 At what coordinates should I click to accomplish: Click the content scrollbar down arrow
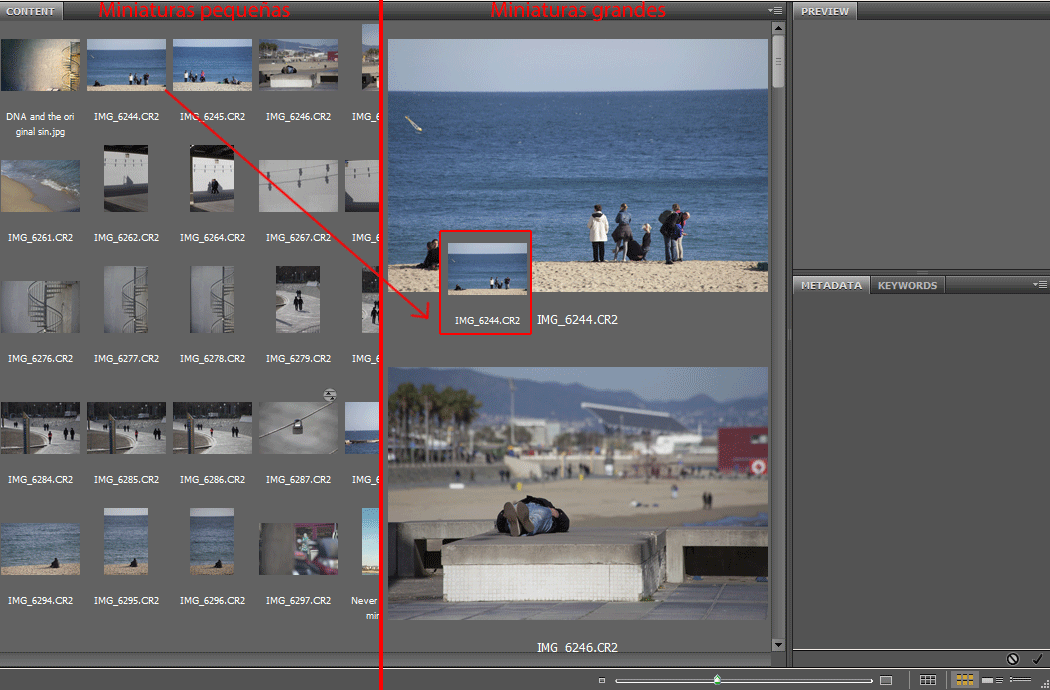(x=778, y=645)
